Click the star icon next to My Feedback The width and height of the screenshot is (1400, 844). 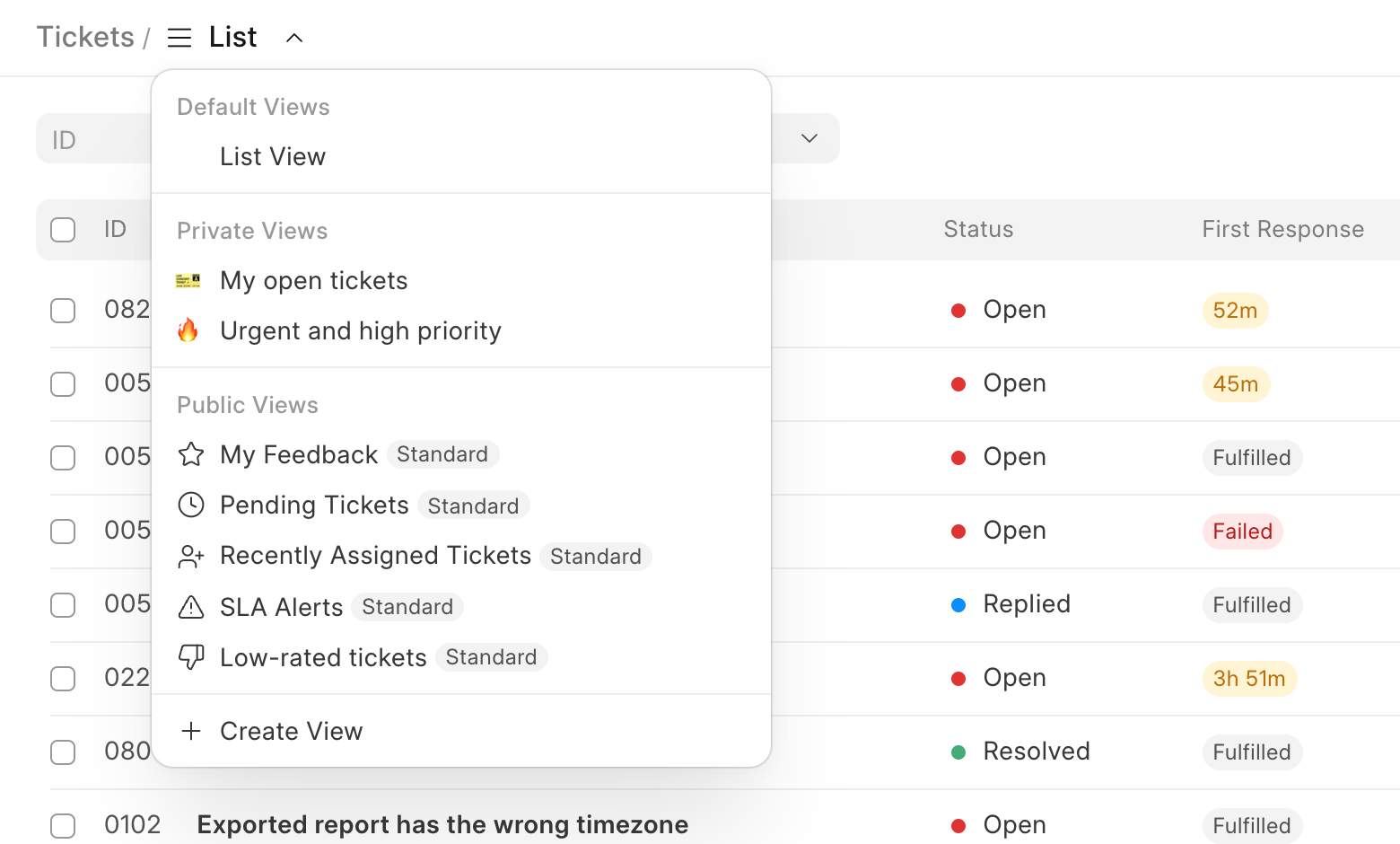191,454
